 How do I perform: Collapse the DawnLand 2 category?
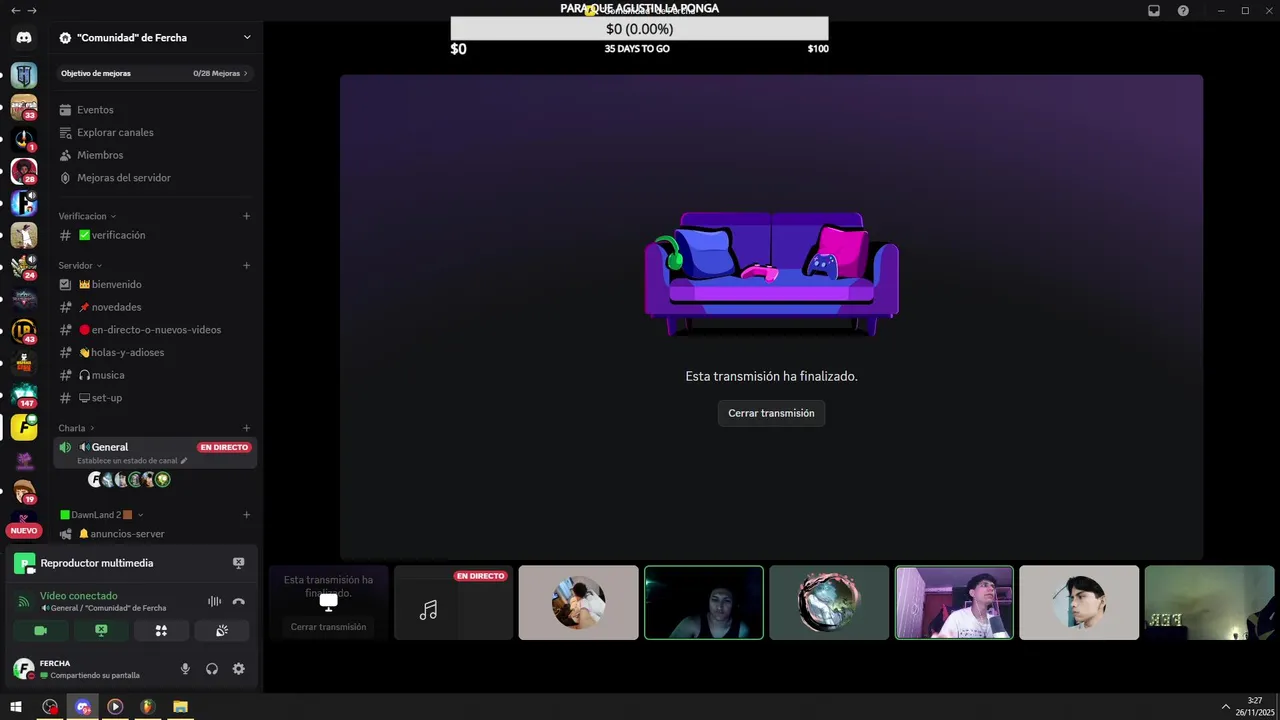pyautogui.click(x=102, y=515)
